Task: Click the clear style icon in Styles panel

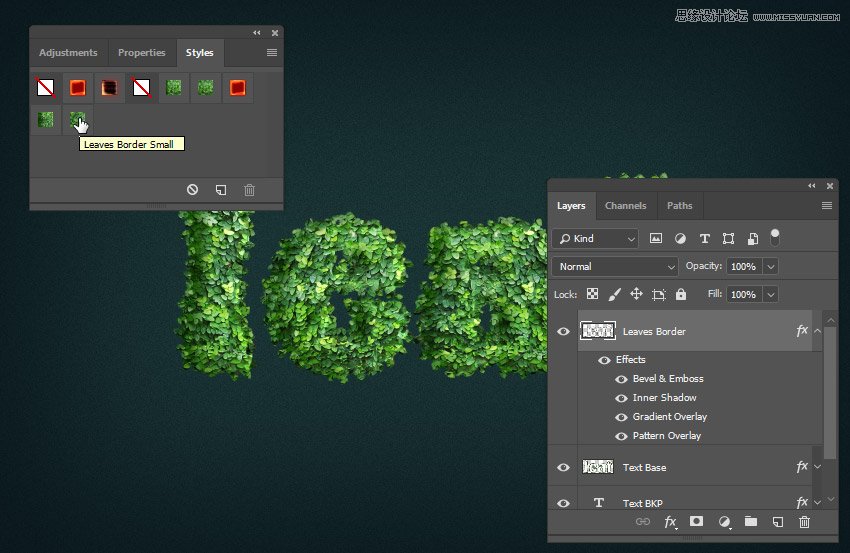Action: [x=192, y=190]
